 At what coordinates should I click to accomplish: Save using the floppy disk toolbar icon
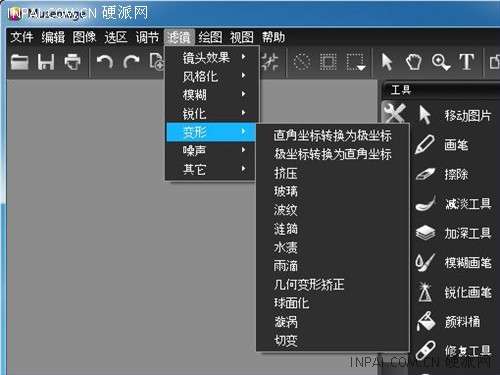(46, 62)
